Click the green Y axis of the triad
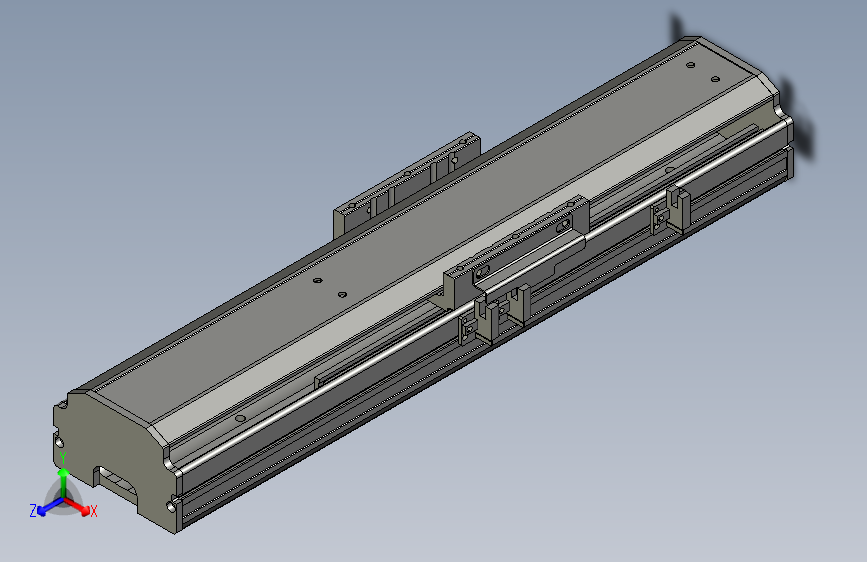 [64, 483]
